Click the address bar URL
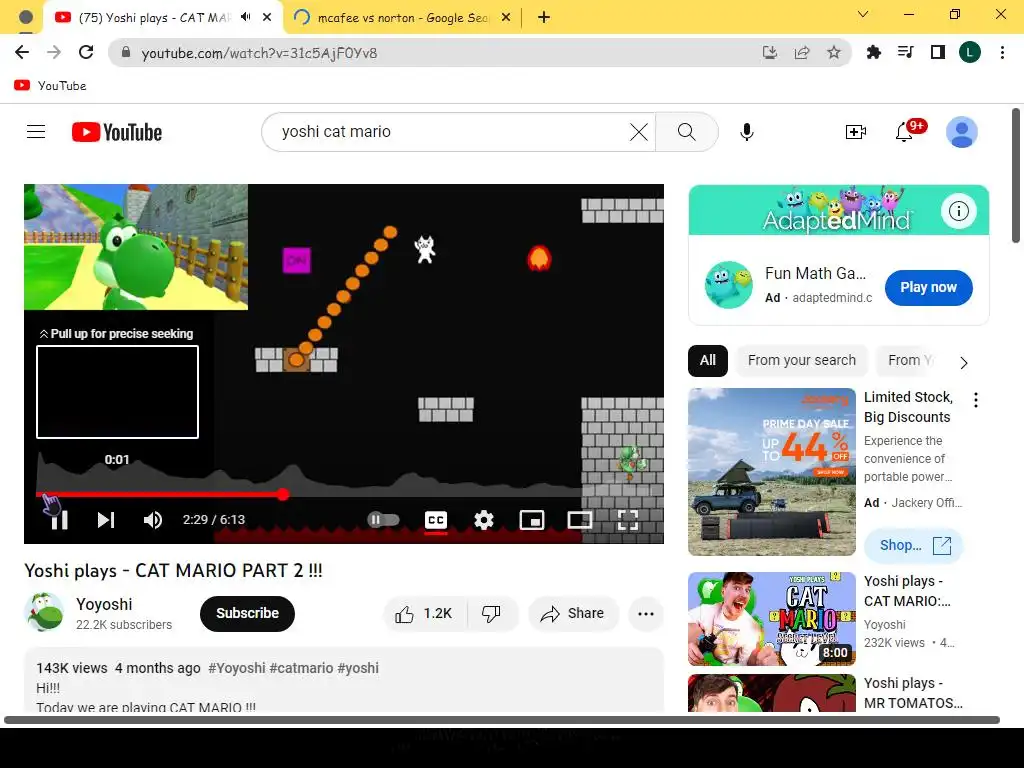The width and height of the screenshot is (1024, 768). click(259, 53)
